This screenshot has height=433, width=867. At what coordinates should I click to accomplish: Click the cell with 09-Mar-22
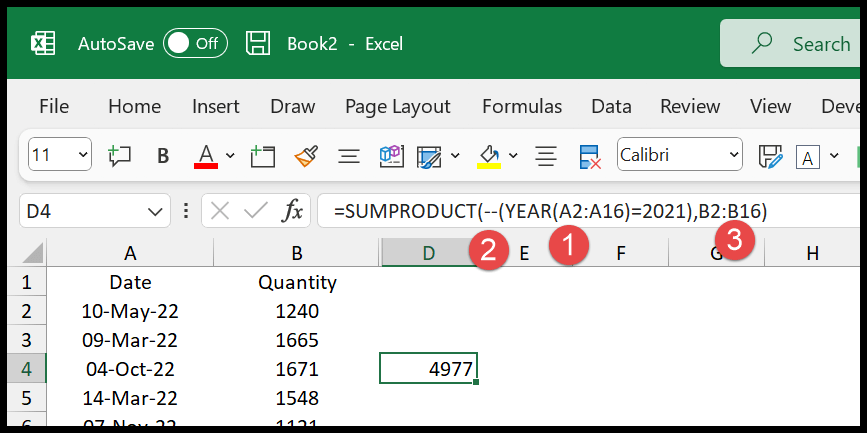130,340
